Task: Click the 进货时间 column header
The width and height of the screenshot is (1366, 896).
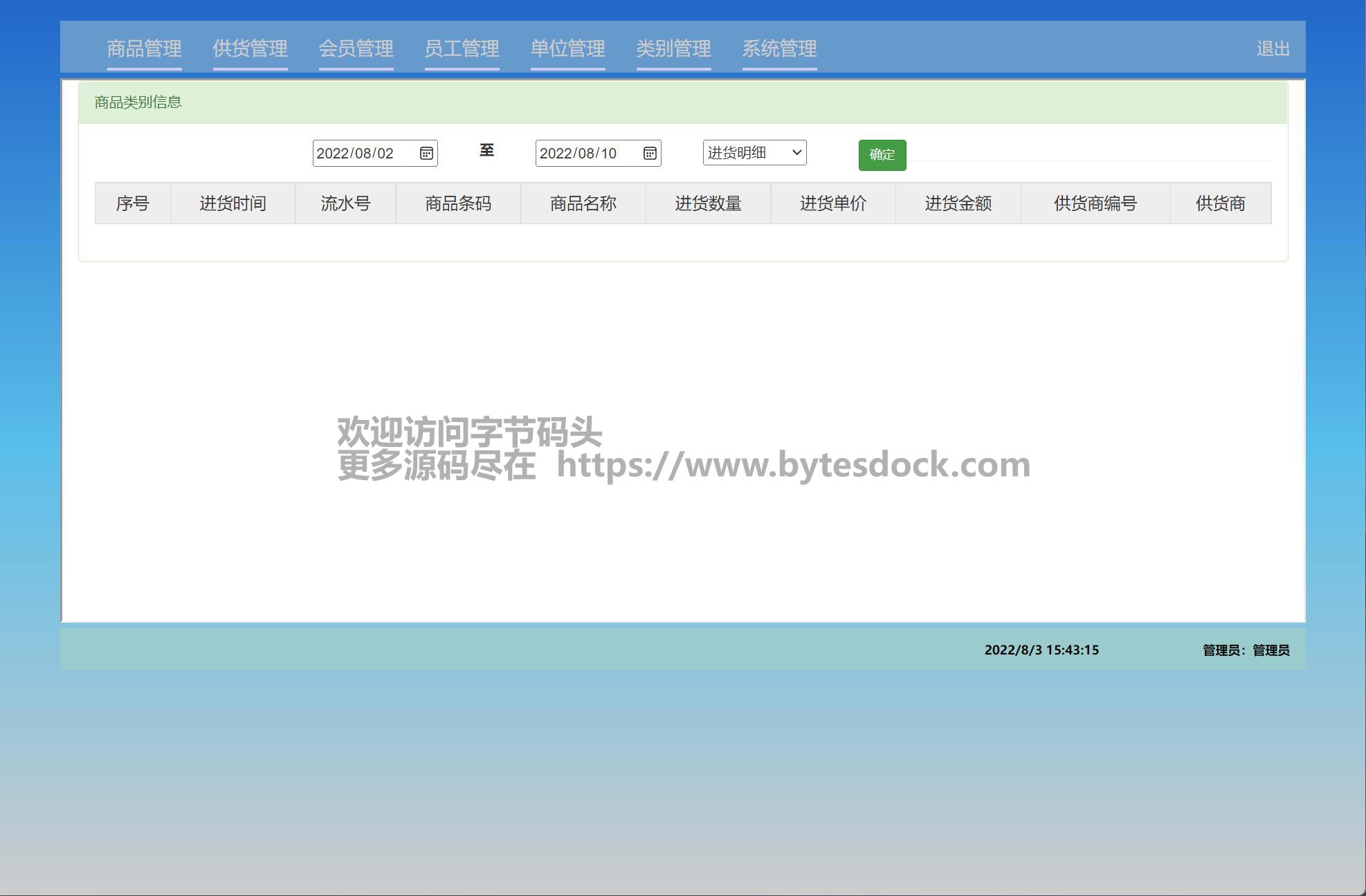Action: coord(233,203)
